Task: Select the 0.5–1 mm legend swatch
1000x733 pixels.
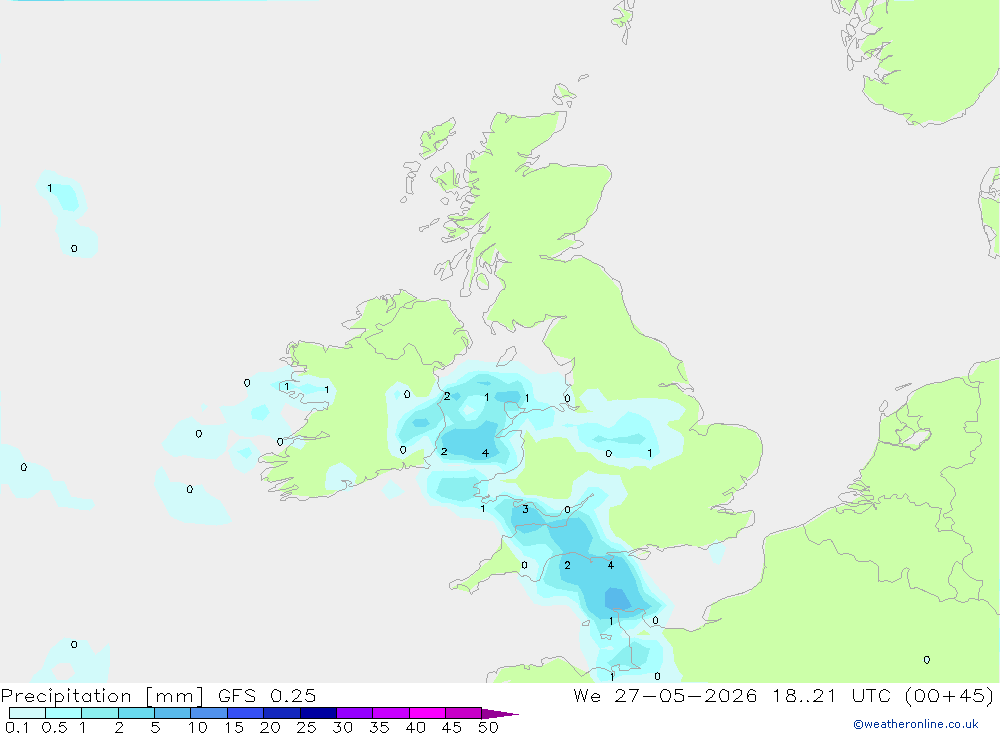Action: click(x=64, y=713)
